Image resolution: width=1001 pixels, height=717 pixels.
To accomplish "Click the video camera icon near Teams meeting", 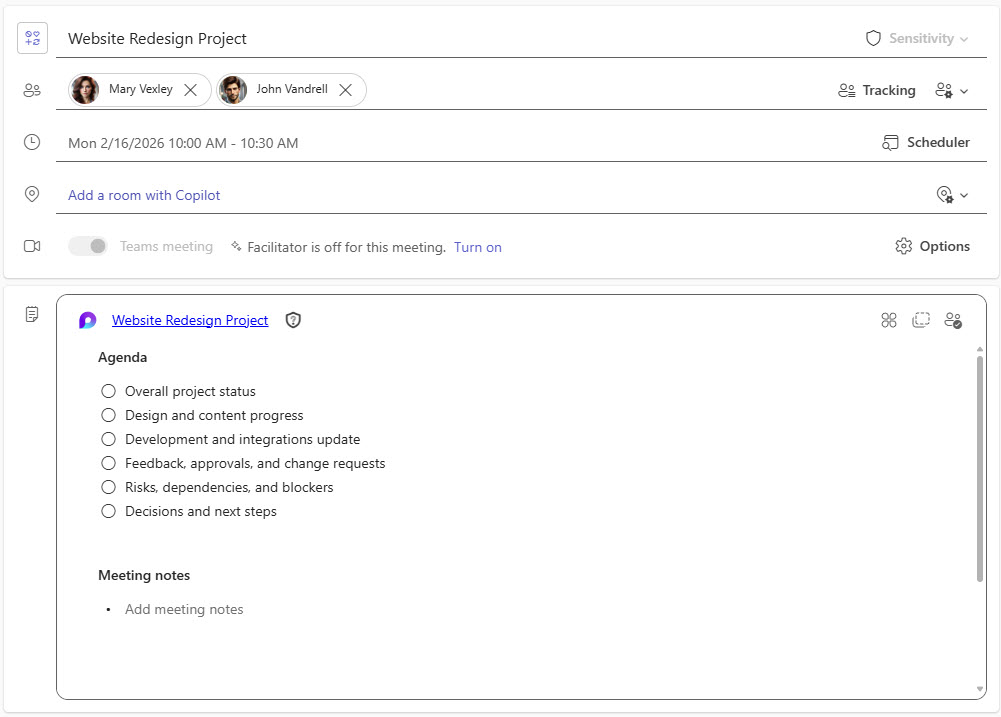I will [31, 246].
